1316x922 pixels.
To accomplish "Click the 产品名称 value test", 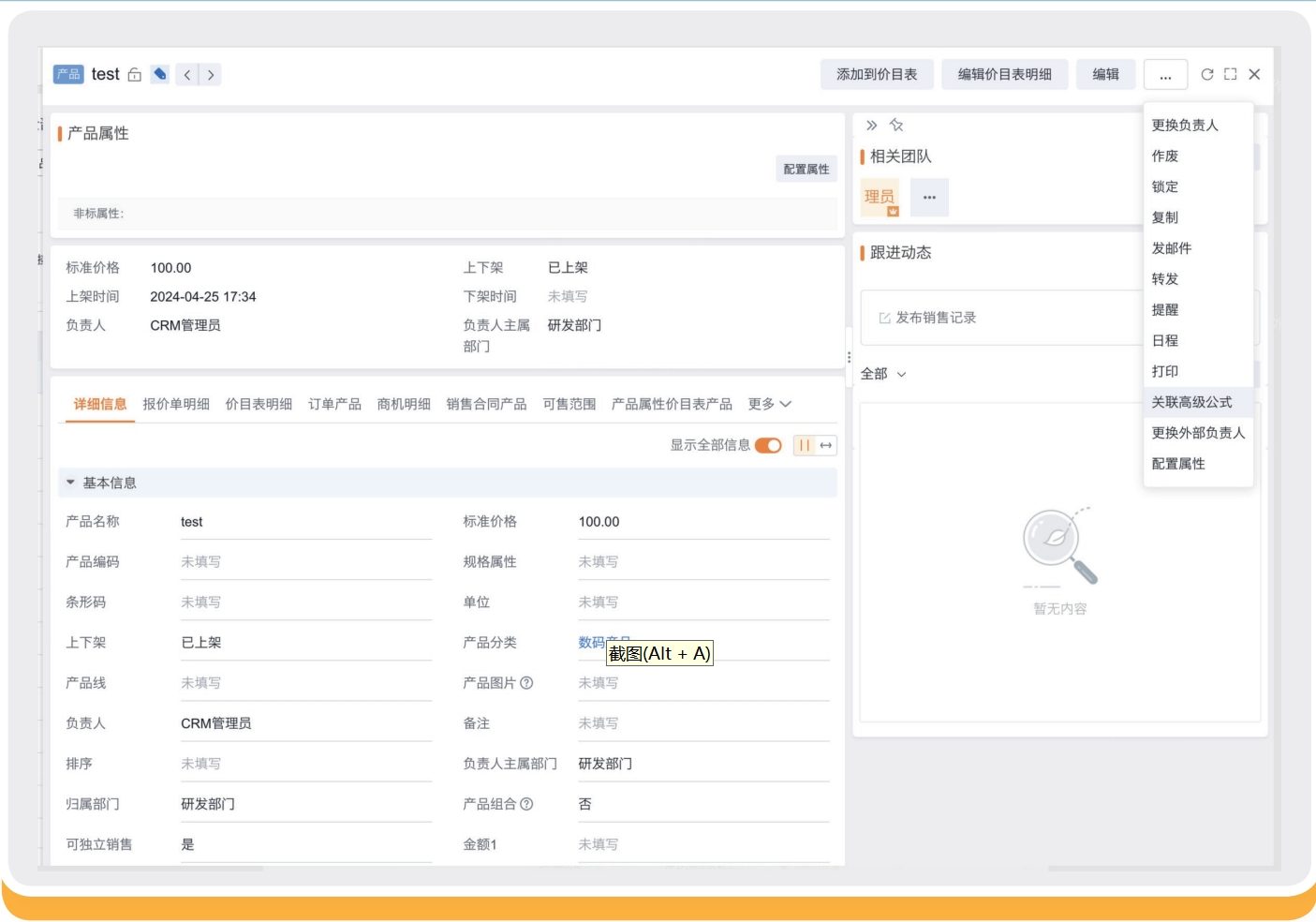I will pos(191,522).
